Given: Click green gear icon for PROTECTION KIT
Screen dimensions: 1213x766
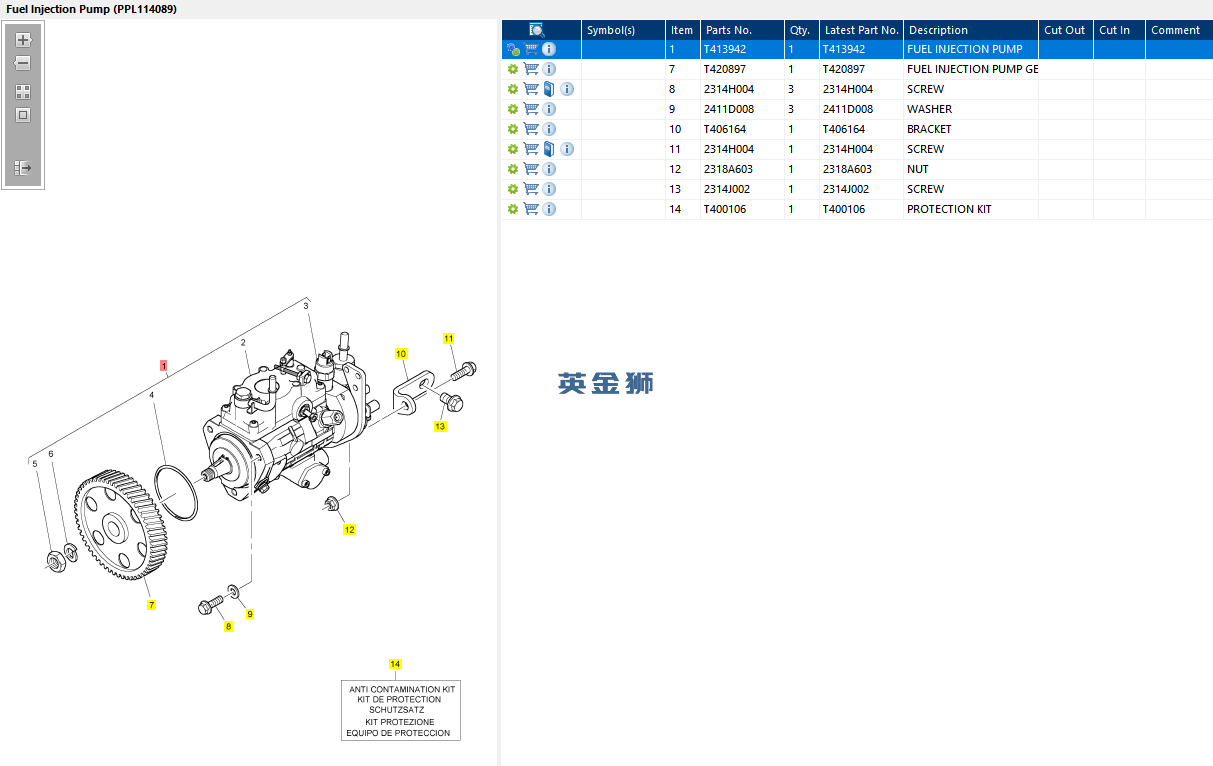Looking at the screenshot, I should click(x=513, y=209).
